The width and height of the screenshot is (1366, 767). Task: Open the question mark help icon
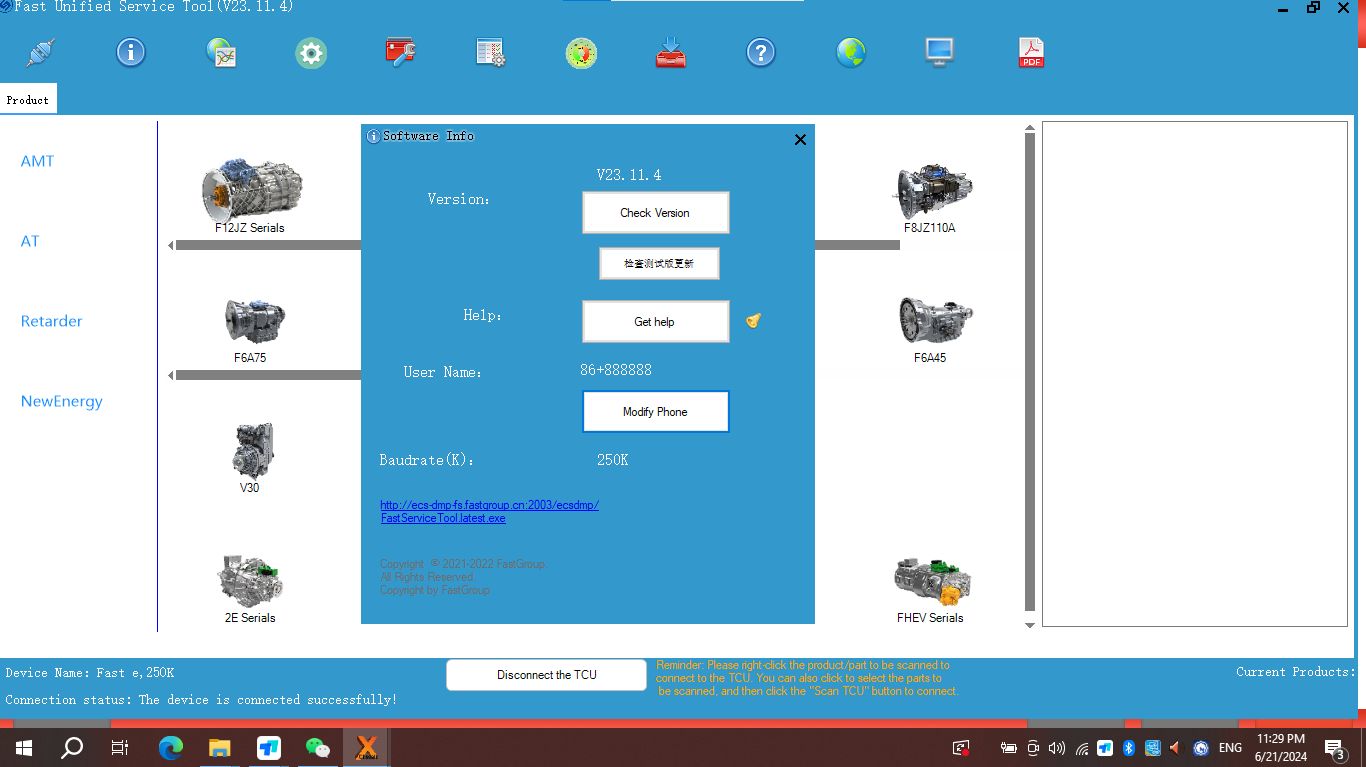coord(761,52)
